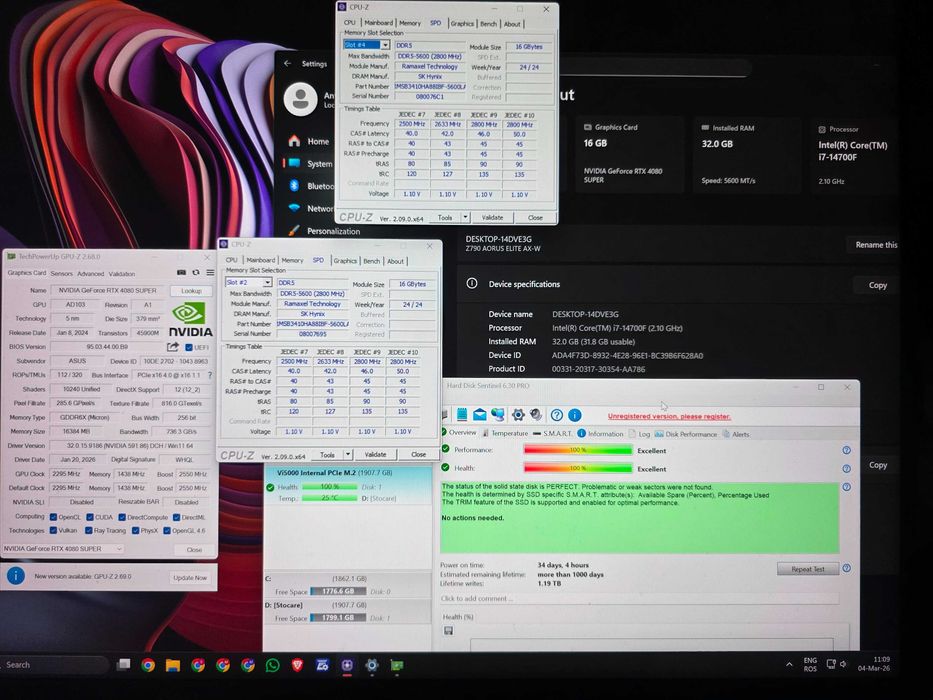Click Repeat Test in Hard Disk Sentinel
The image size is (933, 700).
pyautogui.click(x=808, y=569)
